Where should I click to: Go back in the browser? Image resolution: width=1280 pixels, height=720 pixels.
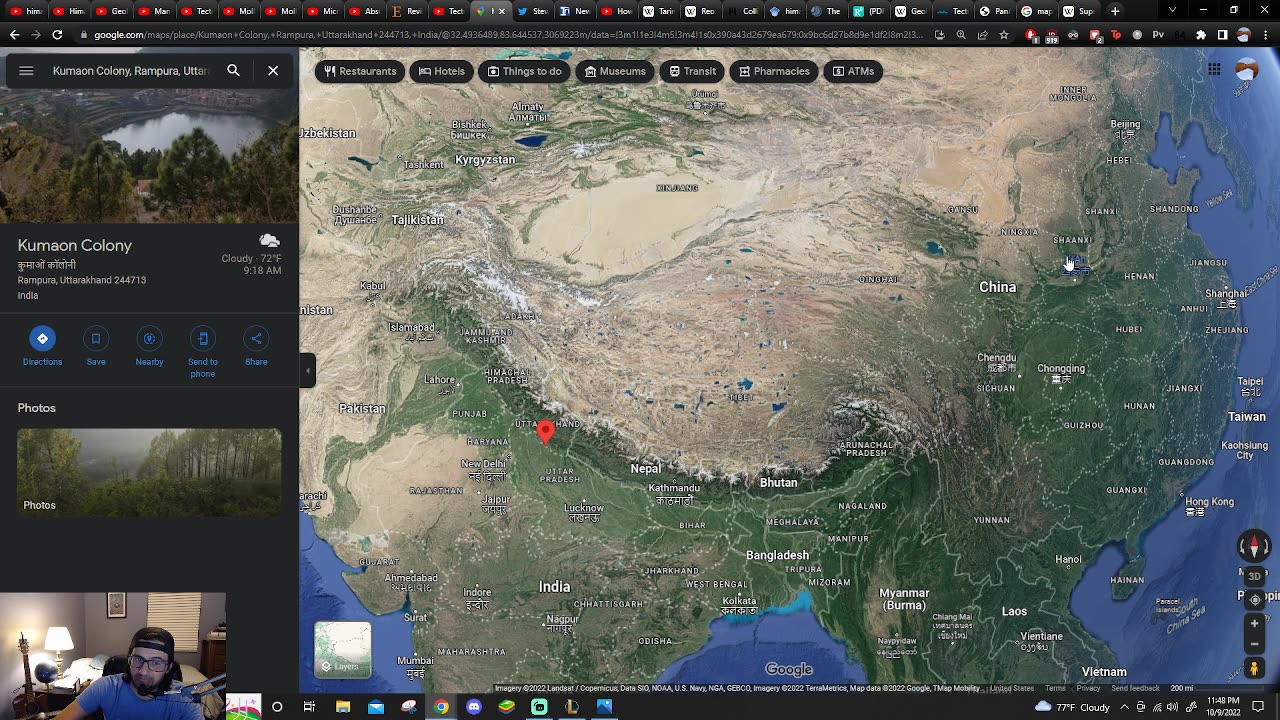(14, 35)
